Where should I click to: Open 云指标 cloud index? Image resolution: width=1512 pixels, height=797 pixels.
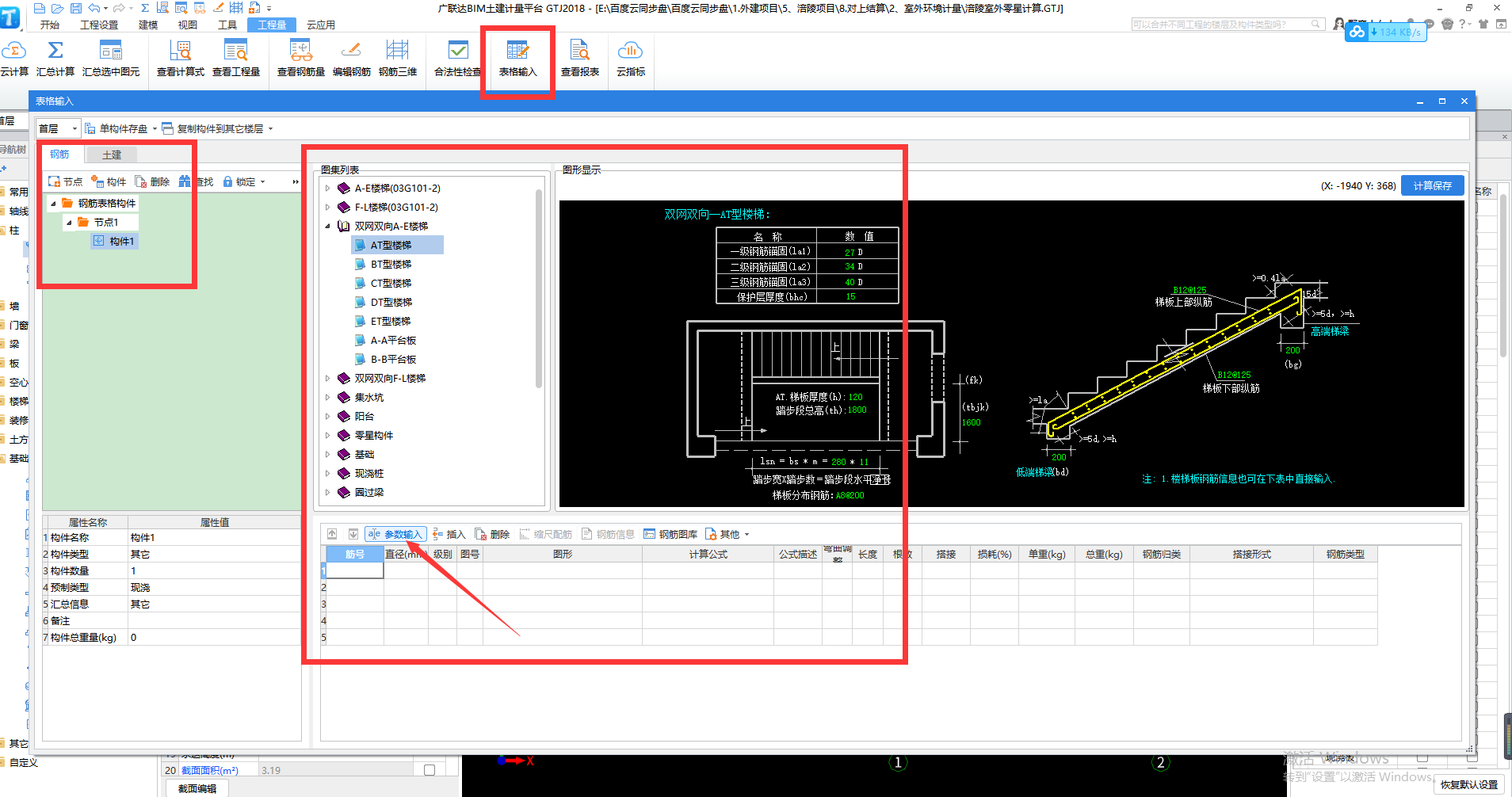click(x=631, y=59)
